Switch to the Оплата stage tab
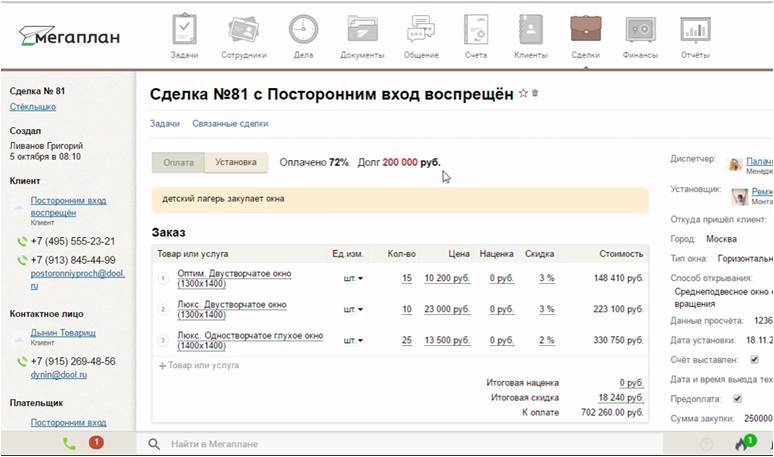This screenshot has height=457, width=774. (178, 162)
